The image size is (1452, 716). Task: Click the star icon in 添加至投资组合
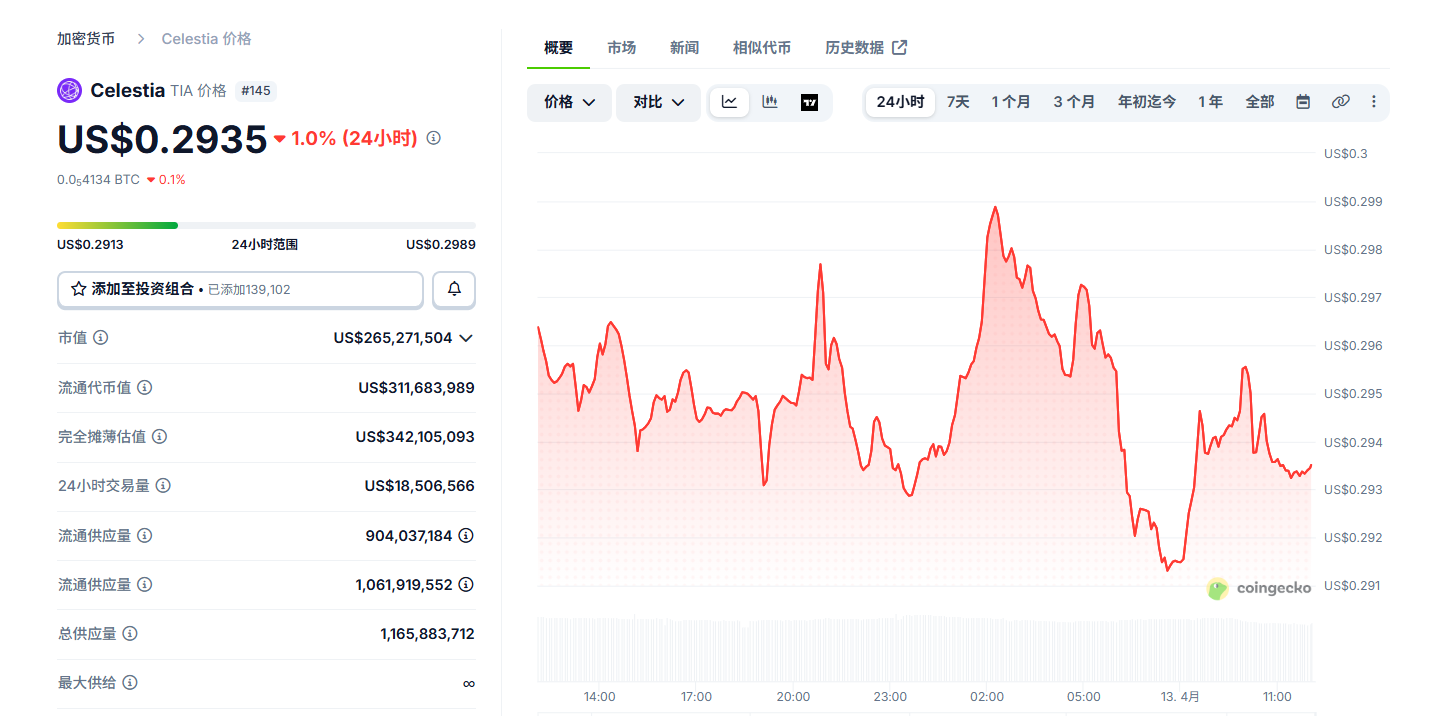79,289
